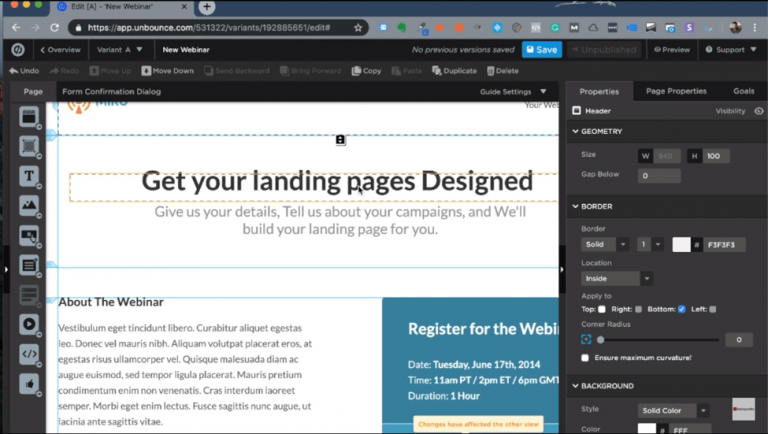Select the Text tool in left sidebar
768x434 pixels.
[29, 176]
